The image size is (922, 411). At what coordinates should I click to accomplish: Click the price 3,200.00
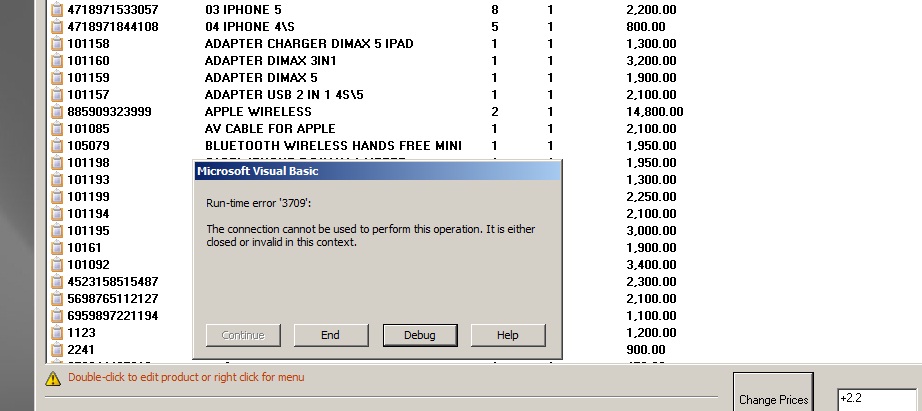652,61
